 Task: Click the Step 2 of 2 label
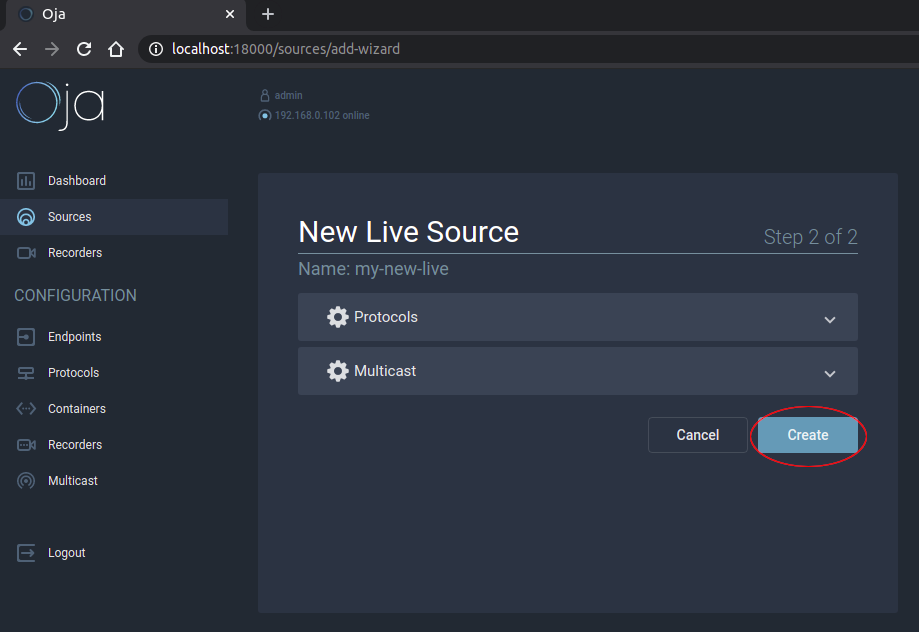pos(811,237)
